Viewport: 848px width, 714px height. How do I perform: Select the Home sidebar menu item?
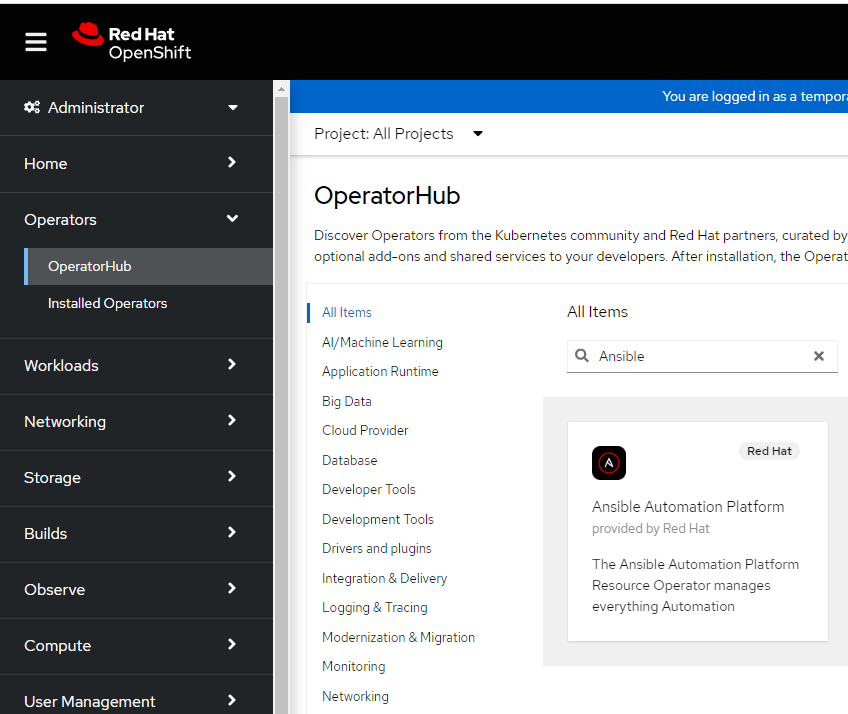click(x=45, y=163)
